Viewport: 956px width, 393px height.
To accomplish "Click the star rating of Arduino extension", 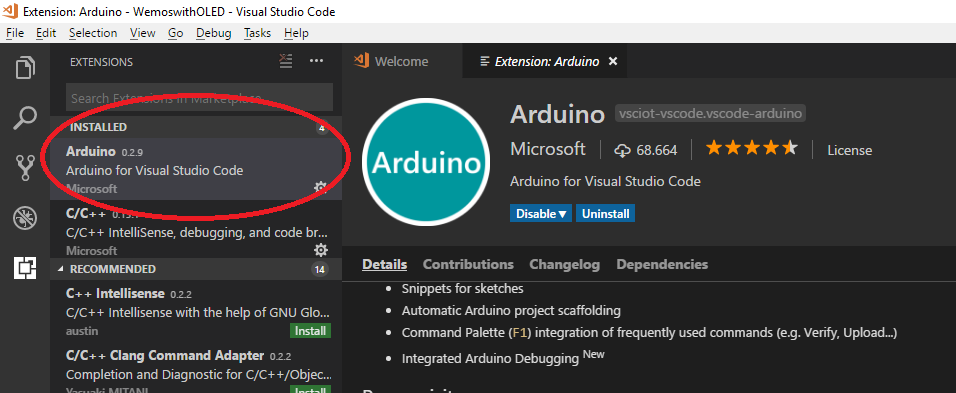I will (751, 149).
